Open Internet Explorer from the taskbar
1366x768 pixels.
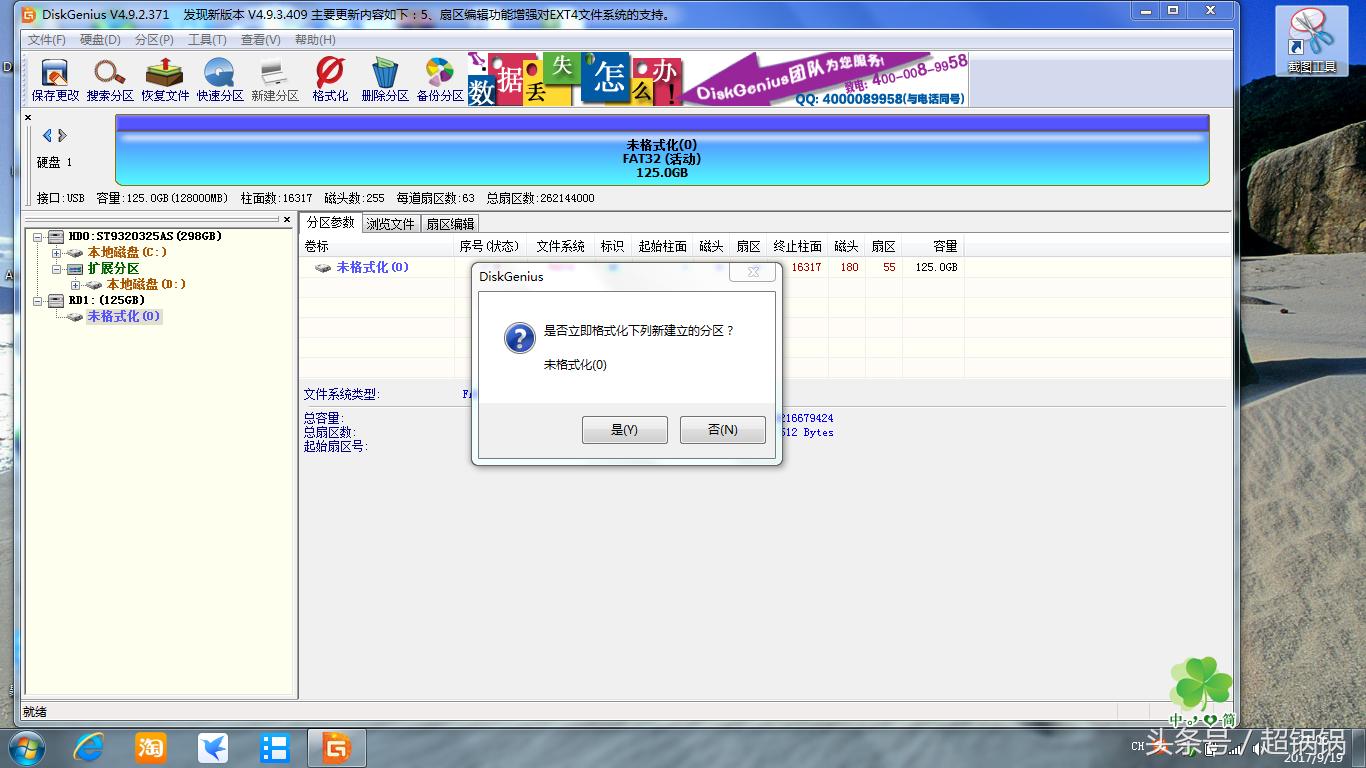coord(87,748)
